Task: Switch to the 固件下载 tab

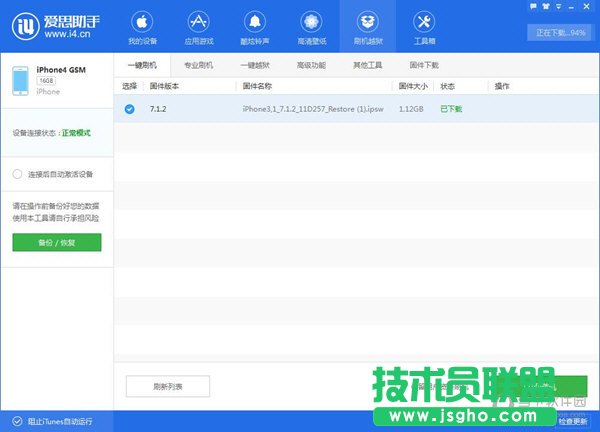Action: pos(424,65)
